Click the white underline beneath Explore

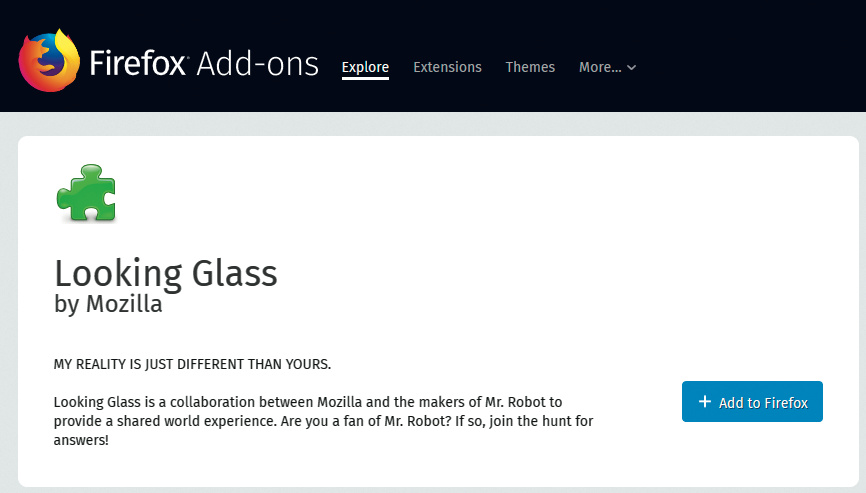point(365,80)
